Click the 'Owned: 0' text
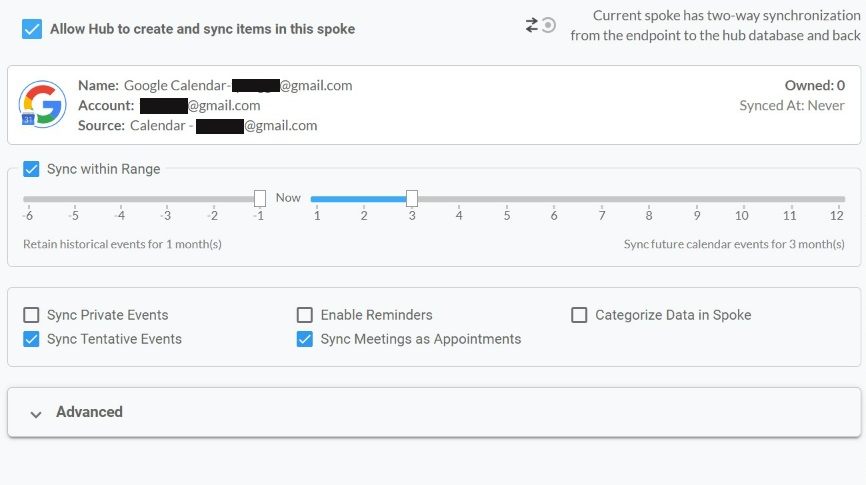Image resolution: width=866 pixels, height=485 pixels. pyautogui.click(x=815, y=86)
